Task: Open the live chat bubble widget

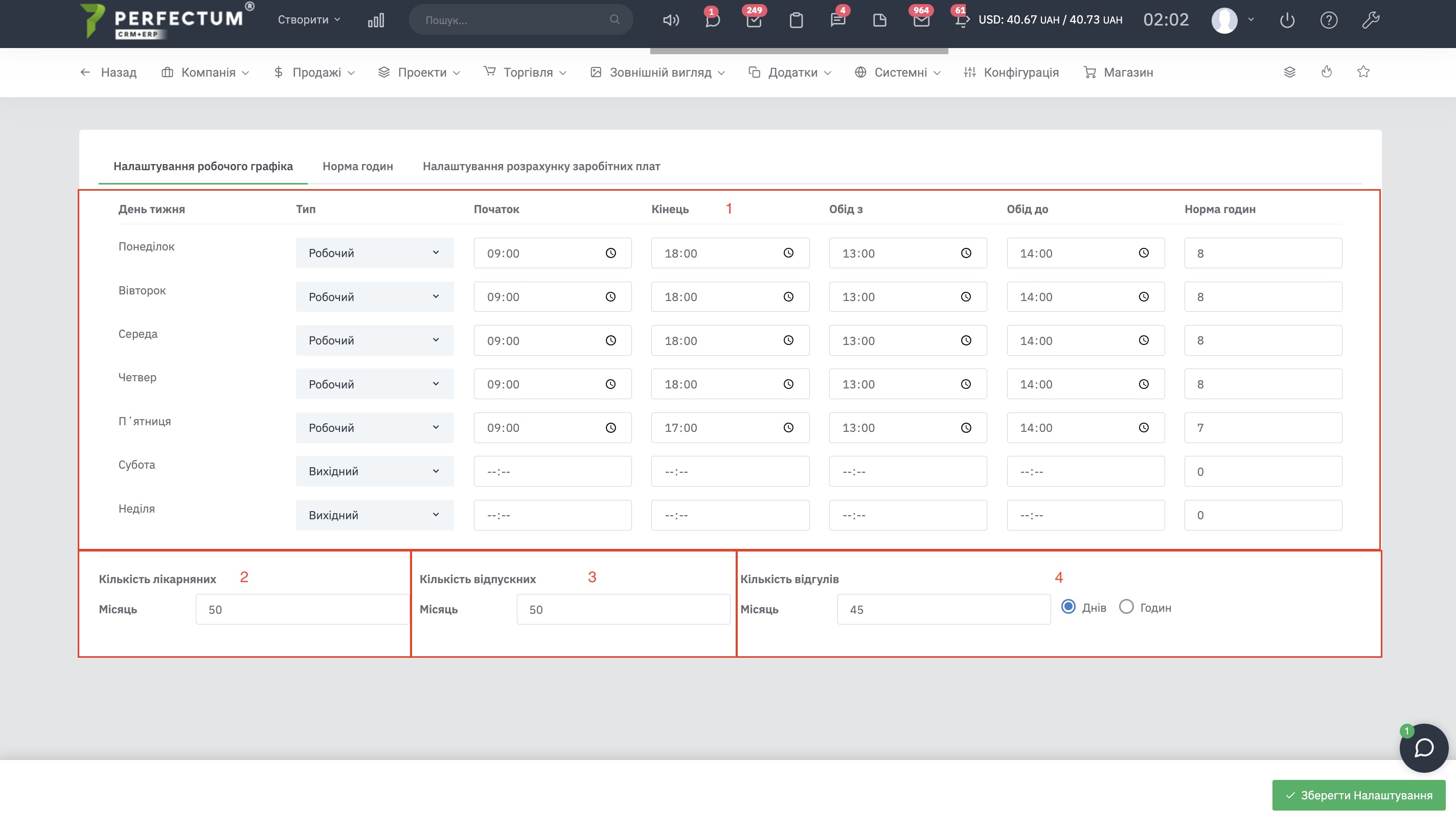Action: [1423, 748]
